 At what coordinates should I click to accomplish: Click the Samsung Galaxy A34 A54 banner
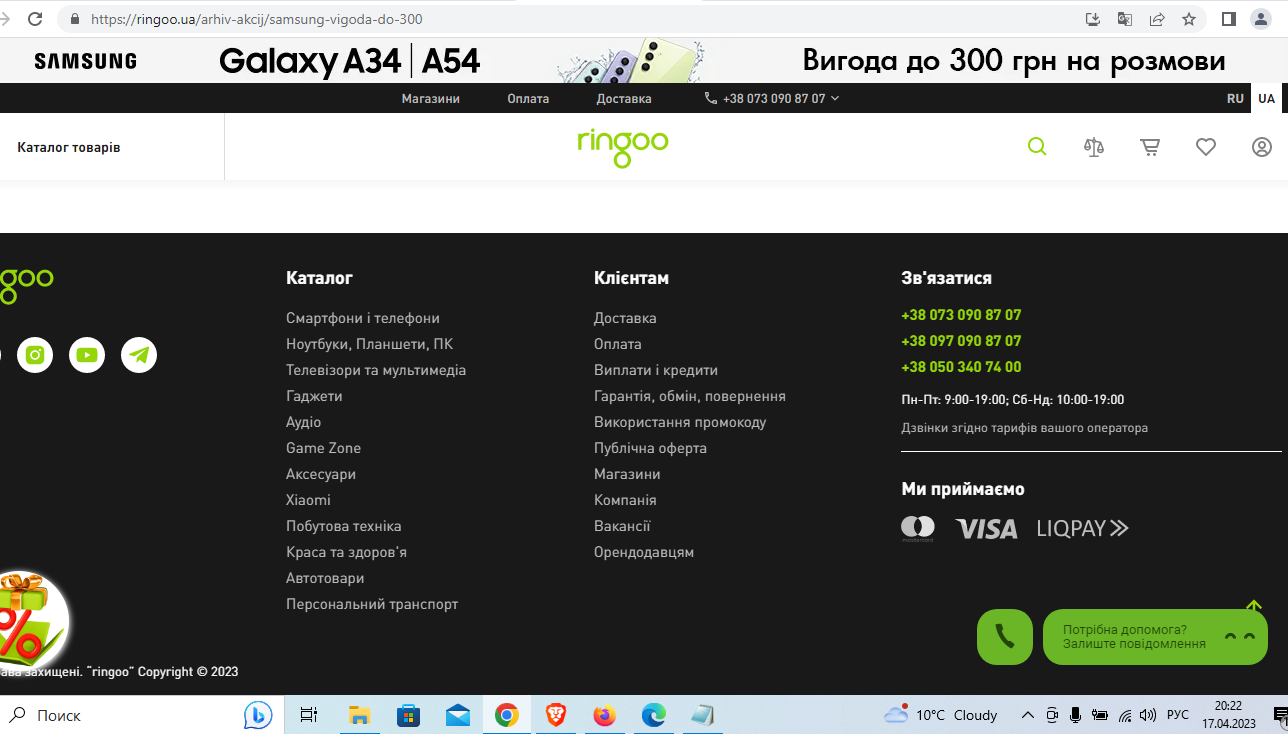pos(644,61)
